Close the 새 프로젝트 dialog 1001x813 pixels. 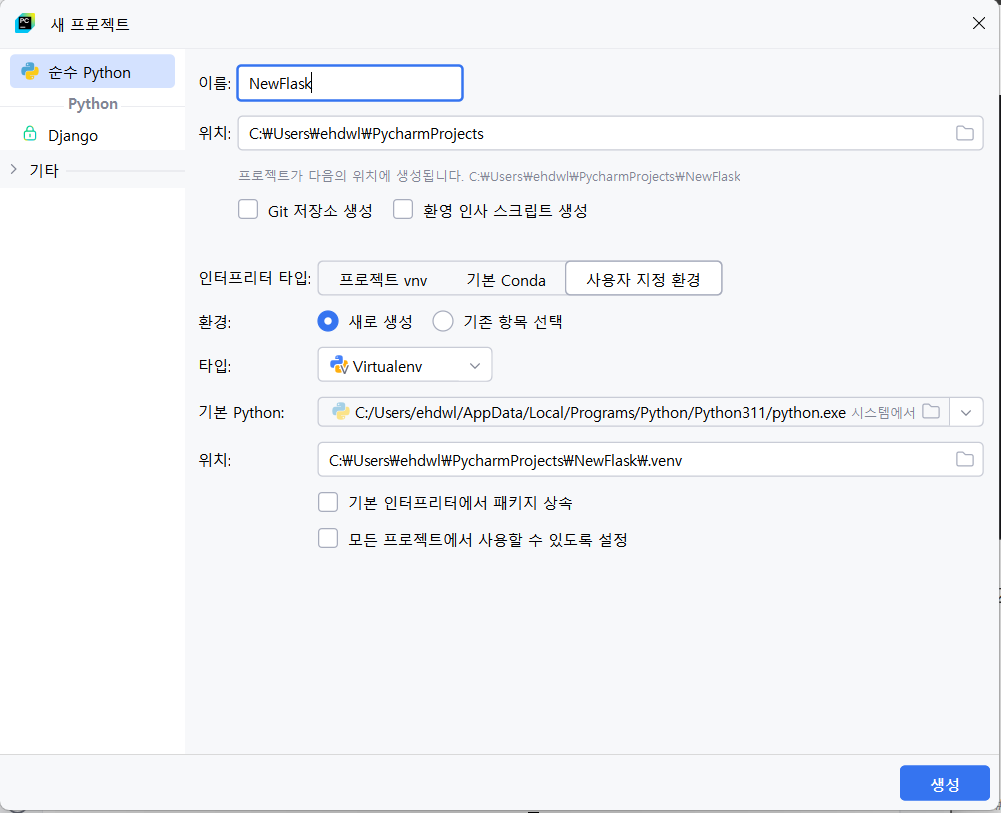pyautogui.click(x=978, y=23)
